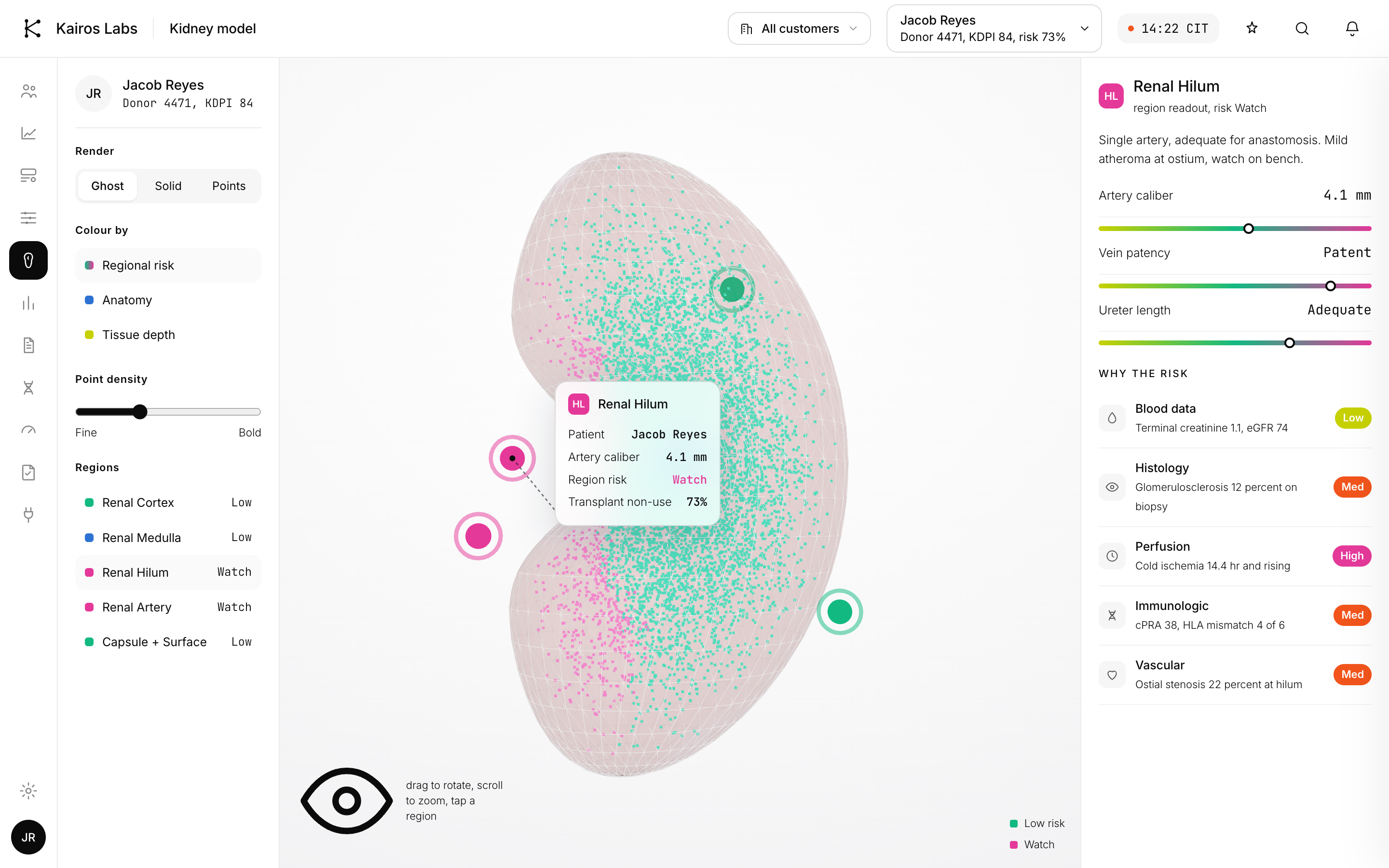Expand the All customers dropdown

click(799, 29)
